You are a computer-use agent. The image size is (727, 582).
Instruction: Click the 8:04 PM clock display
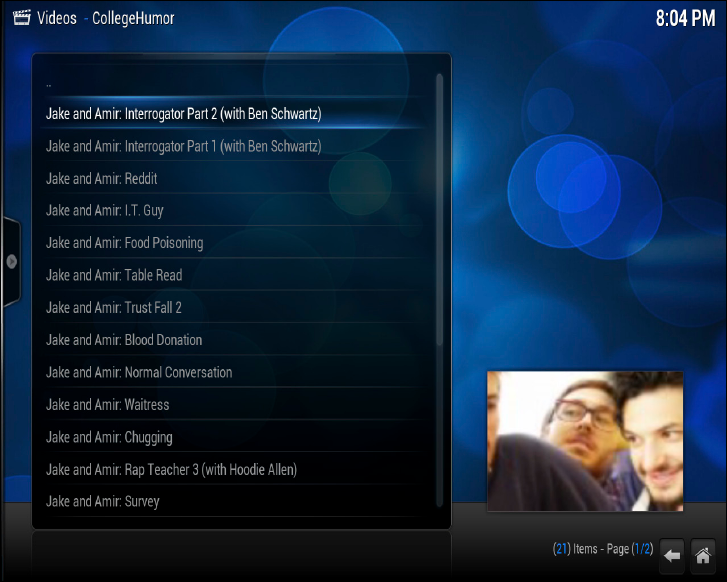[x=685, y=19]
